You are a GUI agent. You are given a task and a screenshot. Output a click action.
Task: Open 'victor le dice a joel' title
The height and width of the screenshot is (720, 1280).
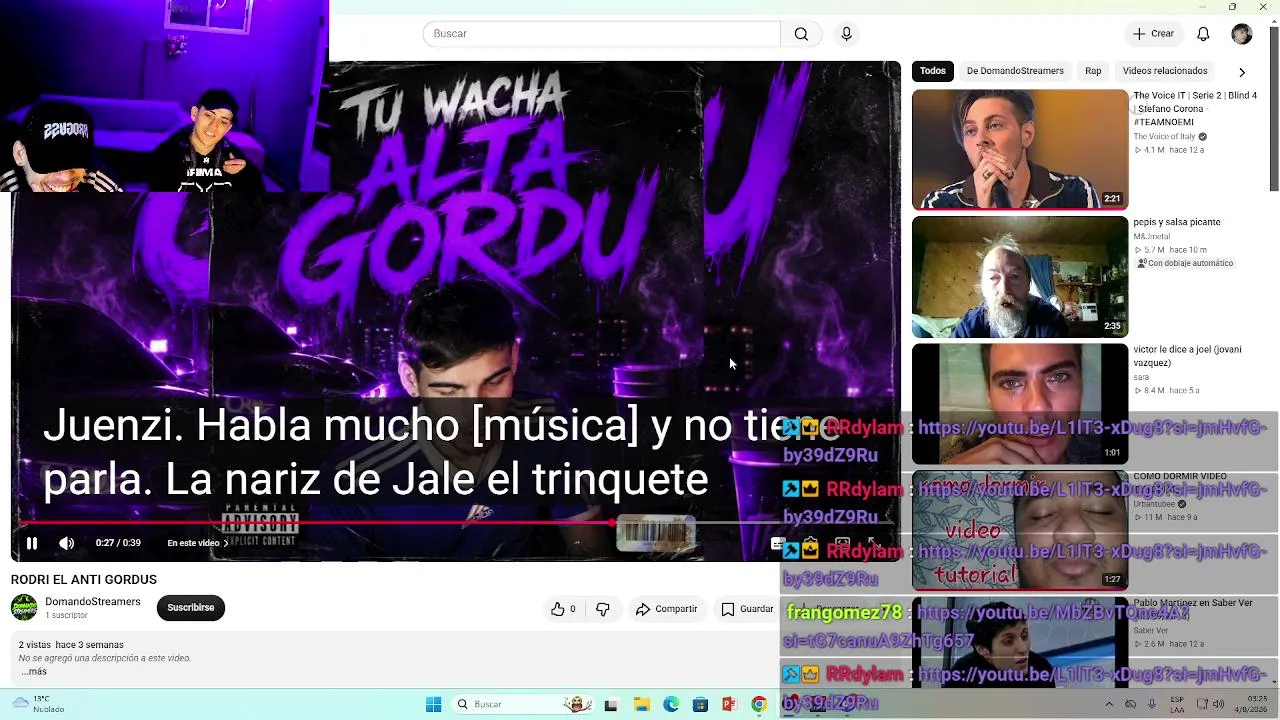click(1187, 356)
